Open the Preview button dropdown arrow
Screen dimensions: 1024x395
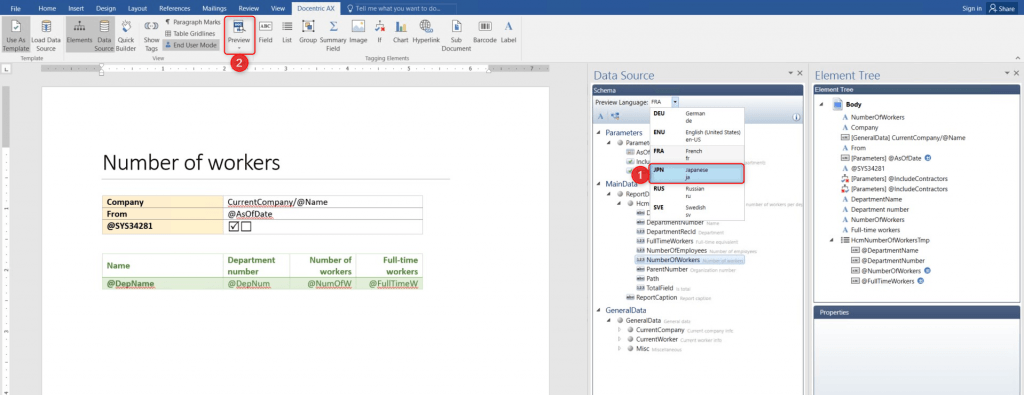[239, 48]
